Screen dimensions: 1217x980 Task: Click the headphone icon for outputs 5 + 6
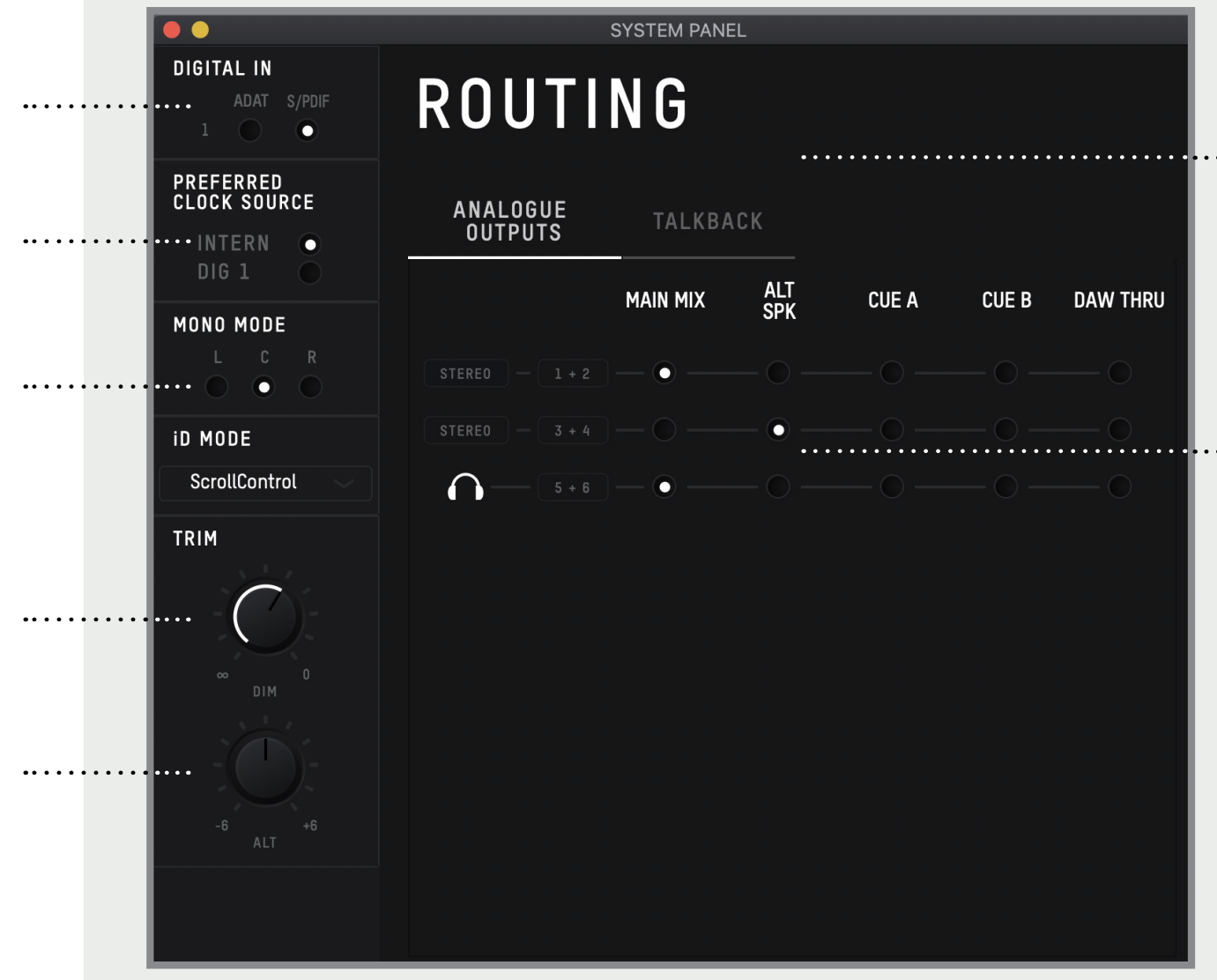[465, 486]
